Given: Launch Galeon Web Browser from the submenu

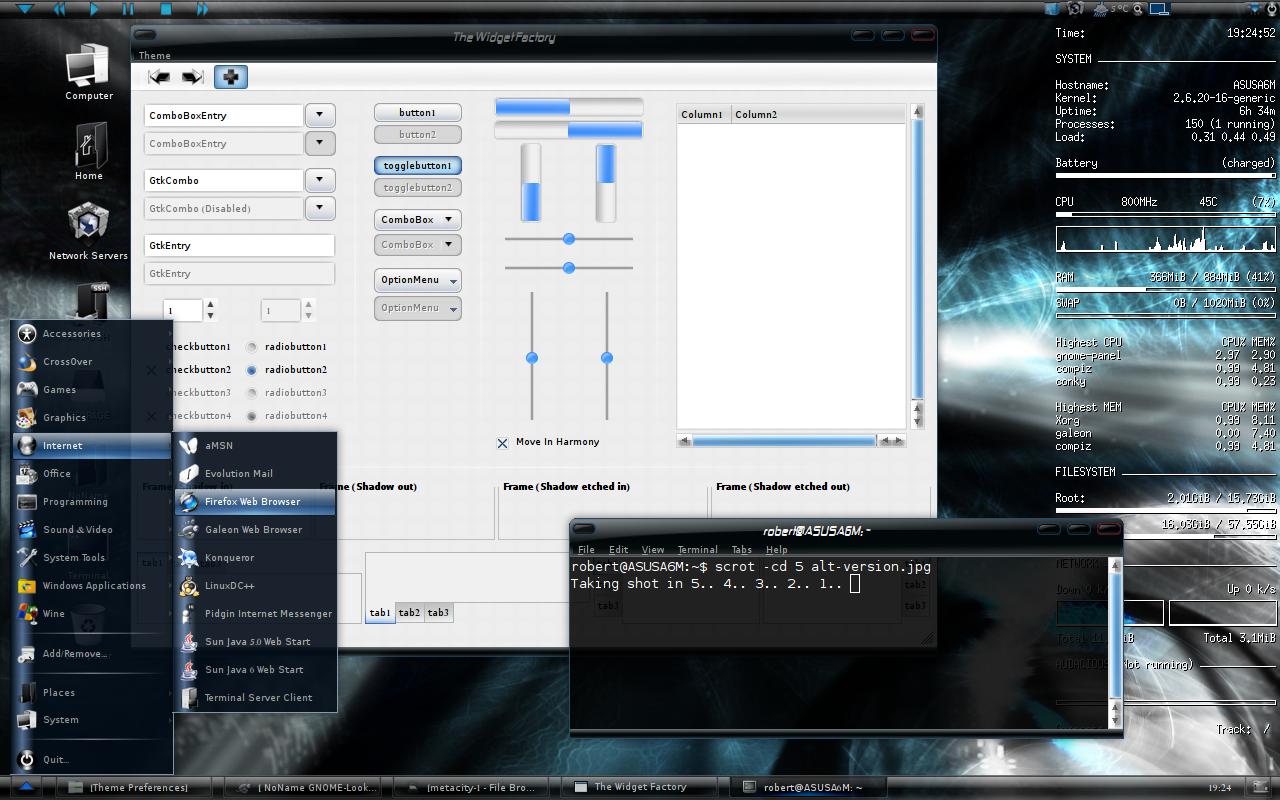Looking at the screenshot, I should coord(256,529).
